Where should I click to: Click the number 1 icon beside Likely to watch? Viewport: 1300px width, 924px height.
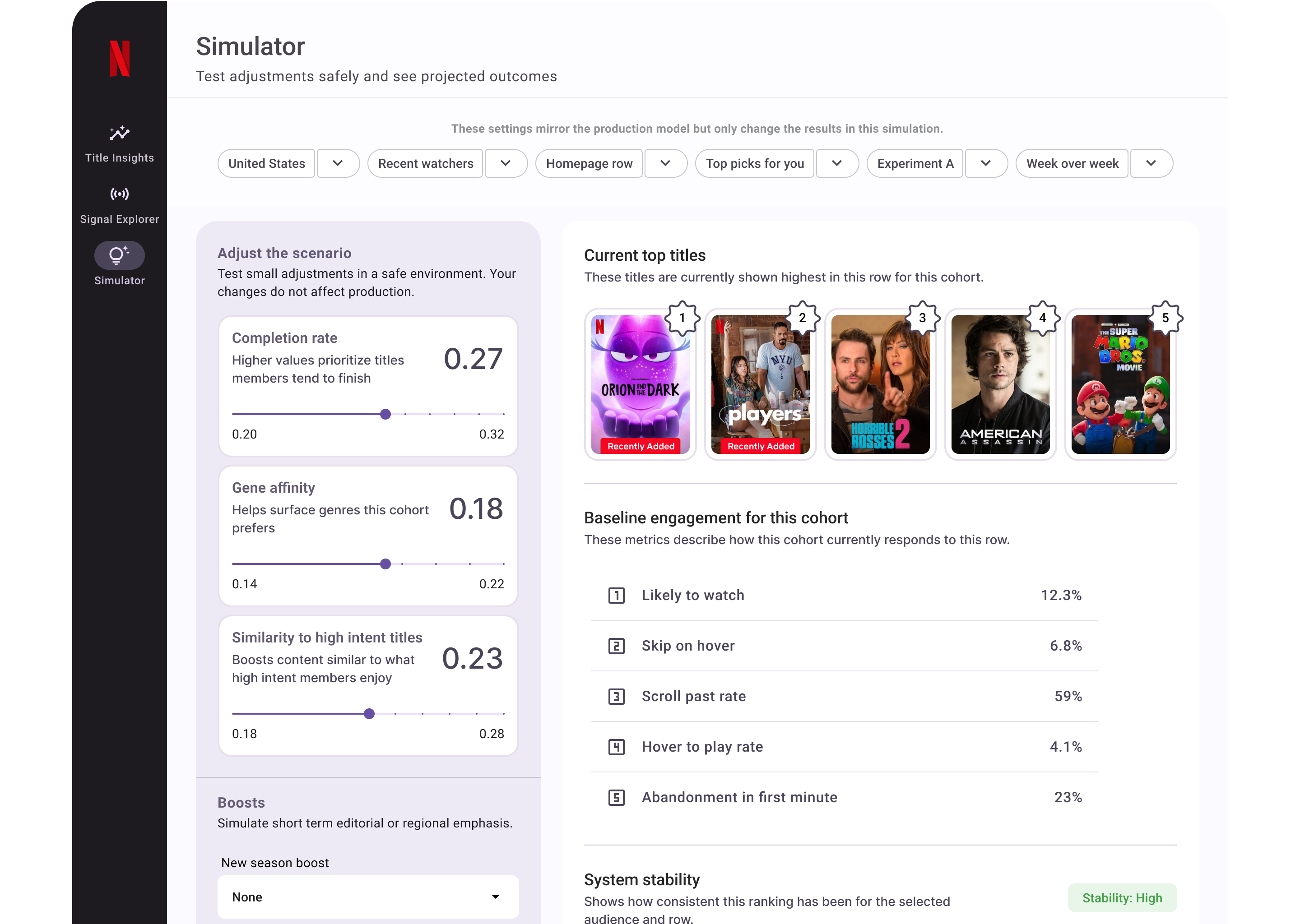pyautogui.click(x=617, y=595)
